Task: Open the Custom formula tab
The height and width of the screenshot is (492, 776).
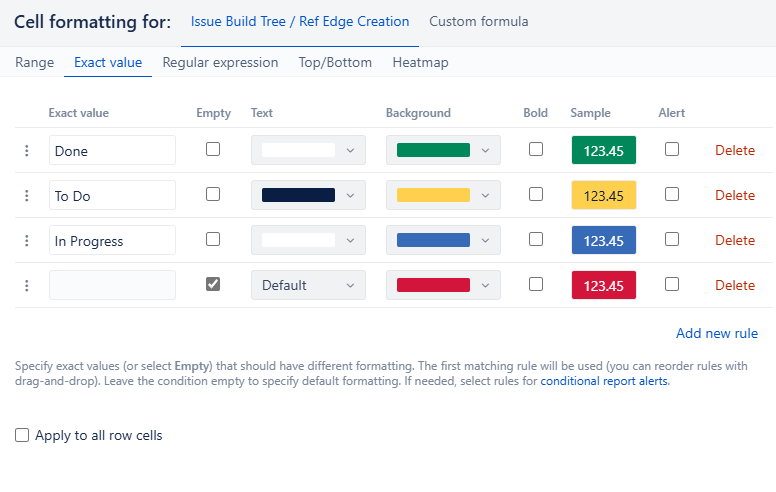Action: click(479, 22)
